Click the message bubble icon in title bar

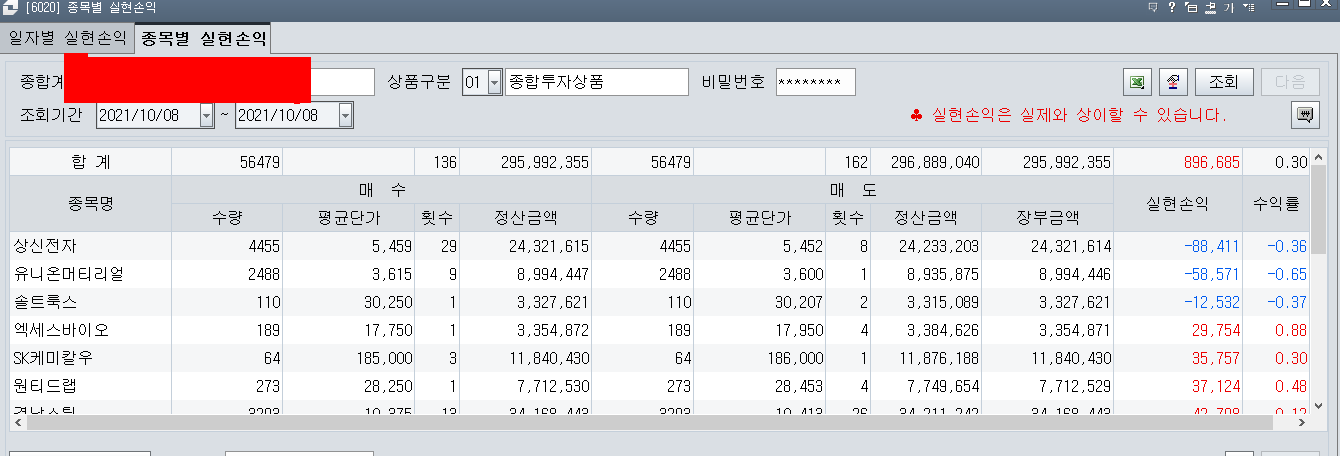point(1153,7)
